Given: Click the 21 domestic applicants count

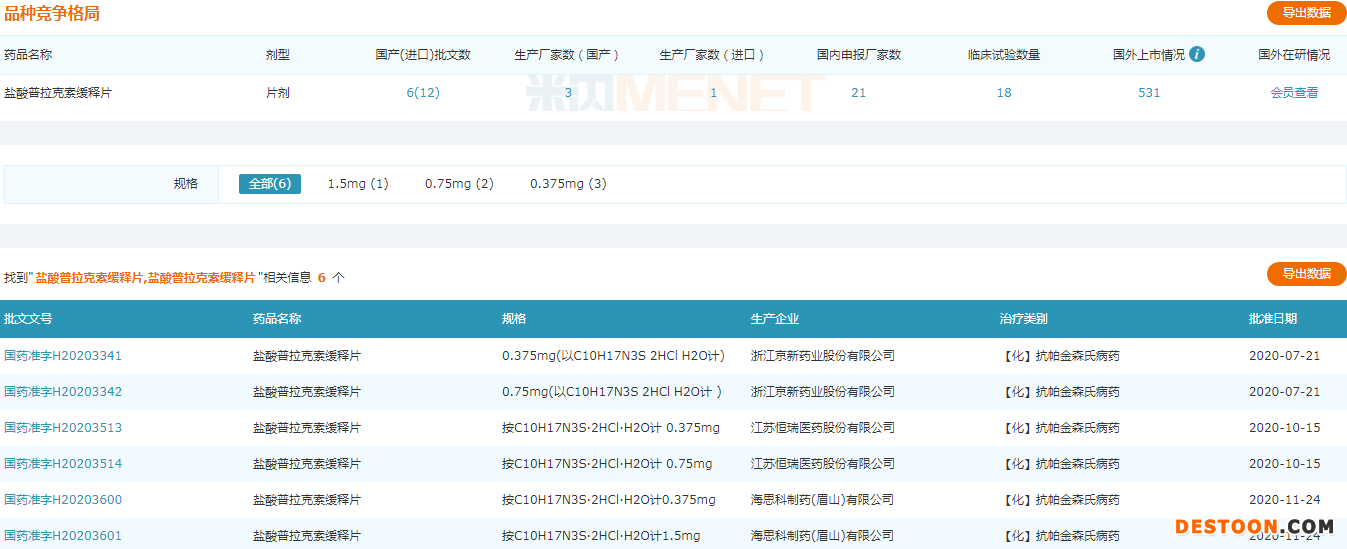Looking at the screenshot, I should click(x=858, y=93).
